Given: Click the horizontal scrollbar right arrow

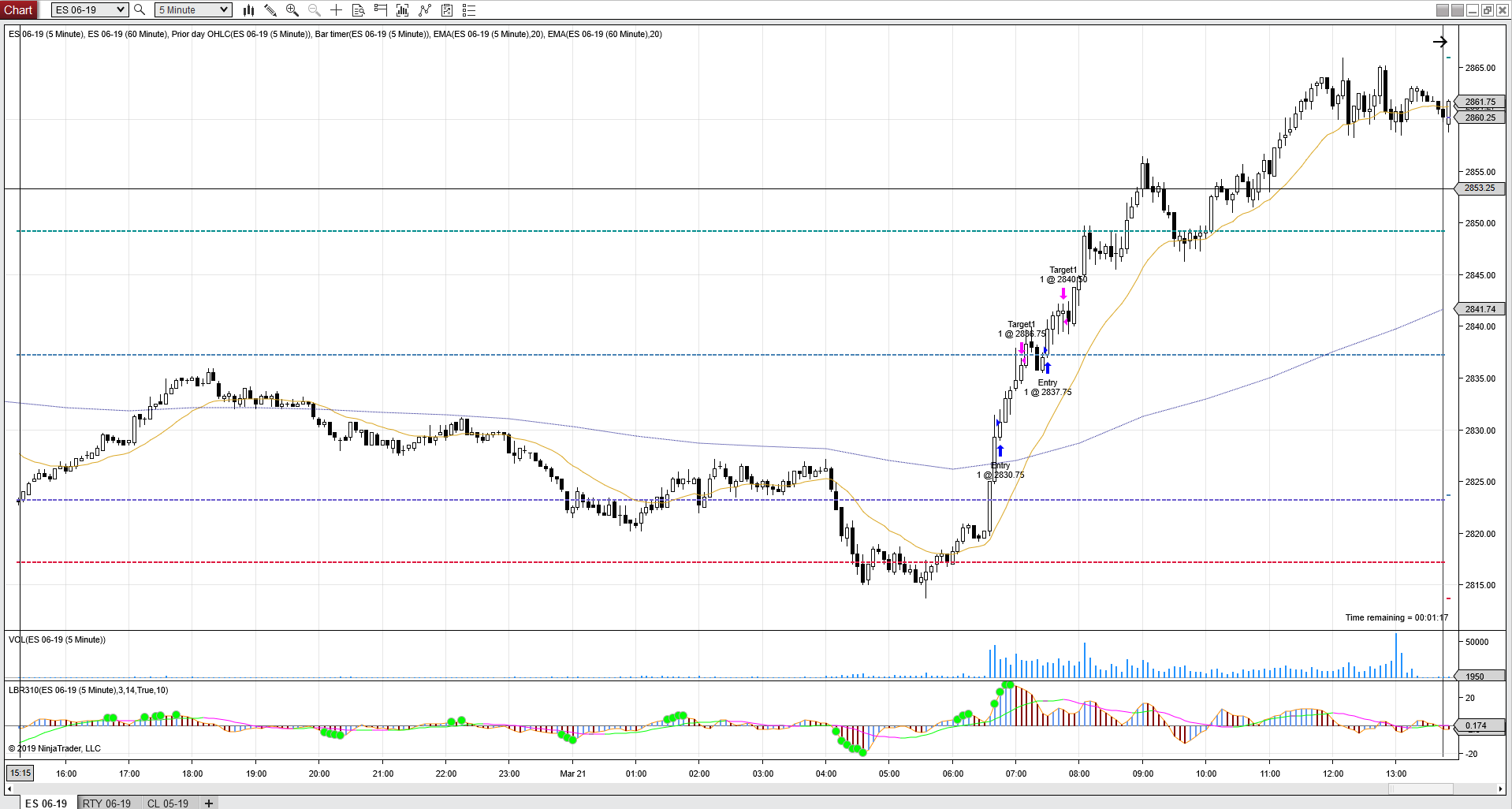Looking at the screenshot, I should (x=1499, y=788).
